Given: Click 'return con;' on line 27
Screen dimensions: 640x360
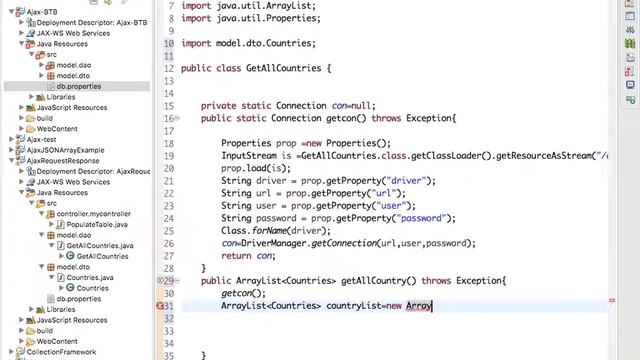Looking at the screenshot, I should click(248, 256).
